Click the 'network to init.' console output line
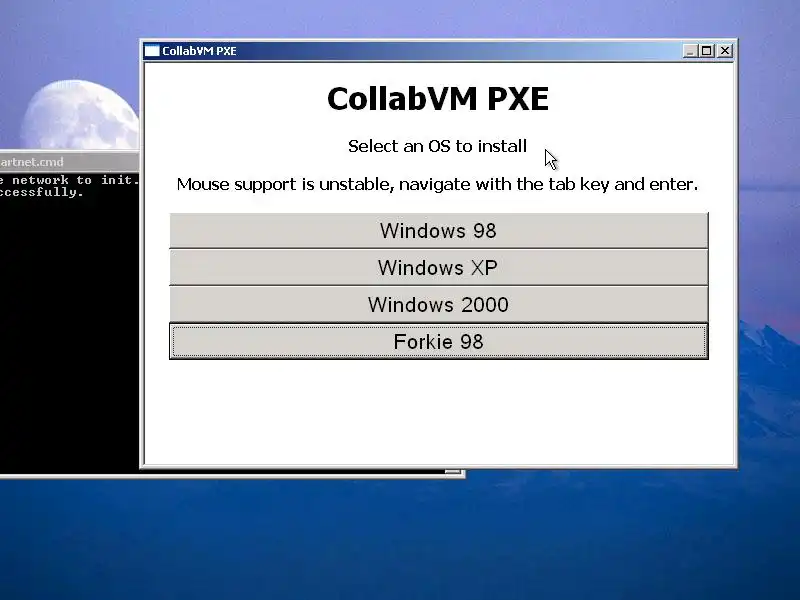 pos(69,180)
